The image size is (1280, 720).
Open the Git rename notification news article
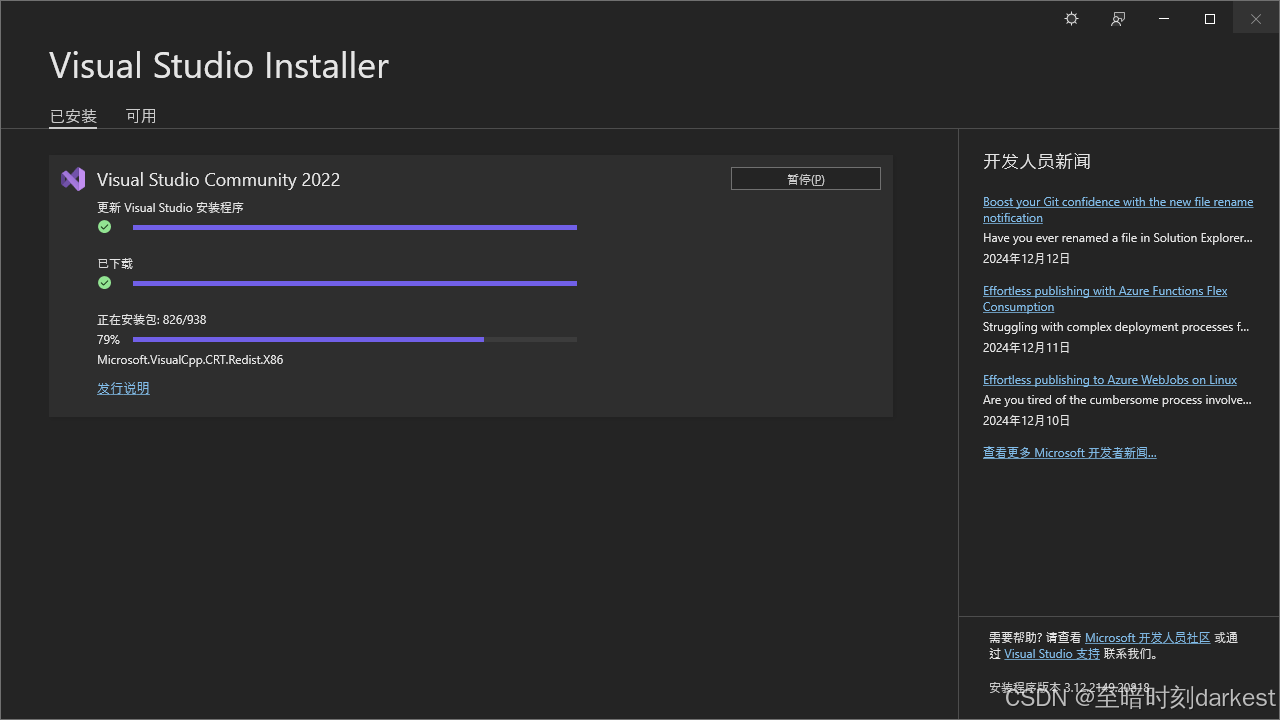(1117, 209)
